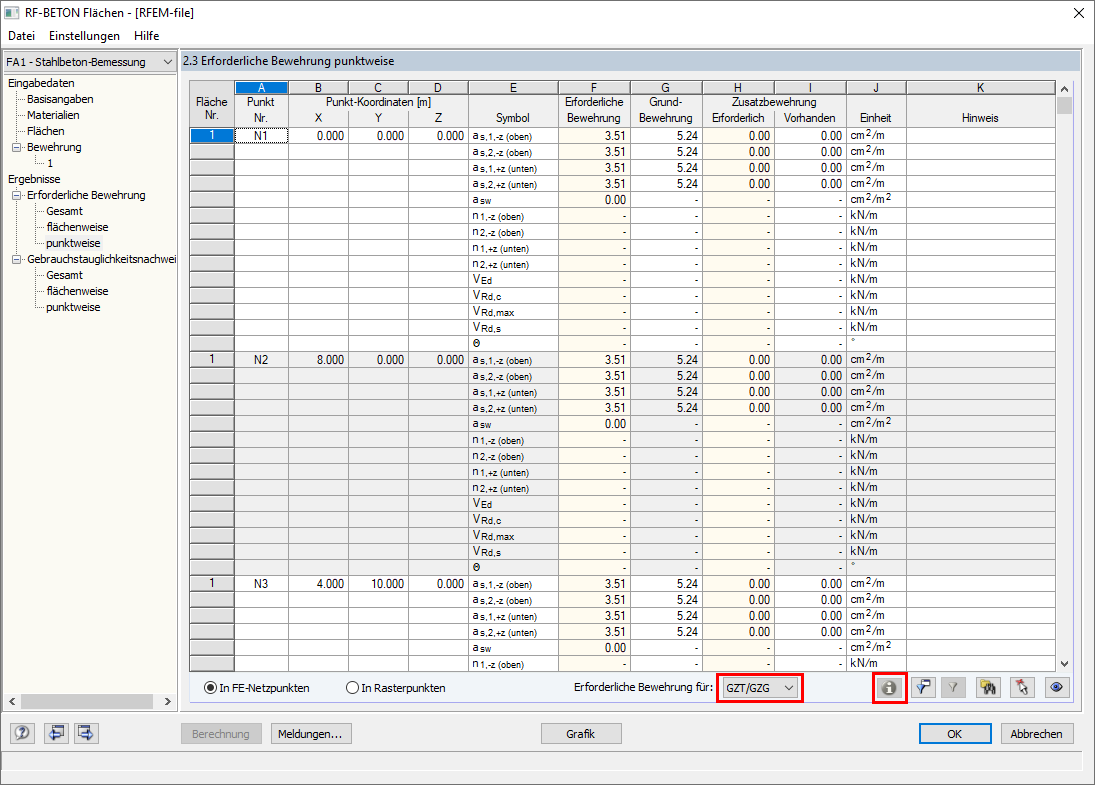Click Y coordinate 10.000 of point N3
This screenshot has height=785, width=1095.
click(x=379, y=585)
